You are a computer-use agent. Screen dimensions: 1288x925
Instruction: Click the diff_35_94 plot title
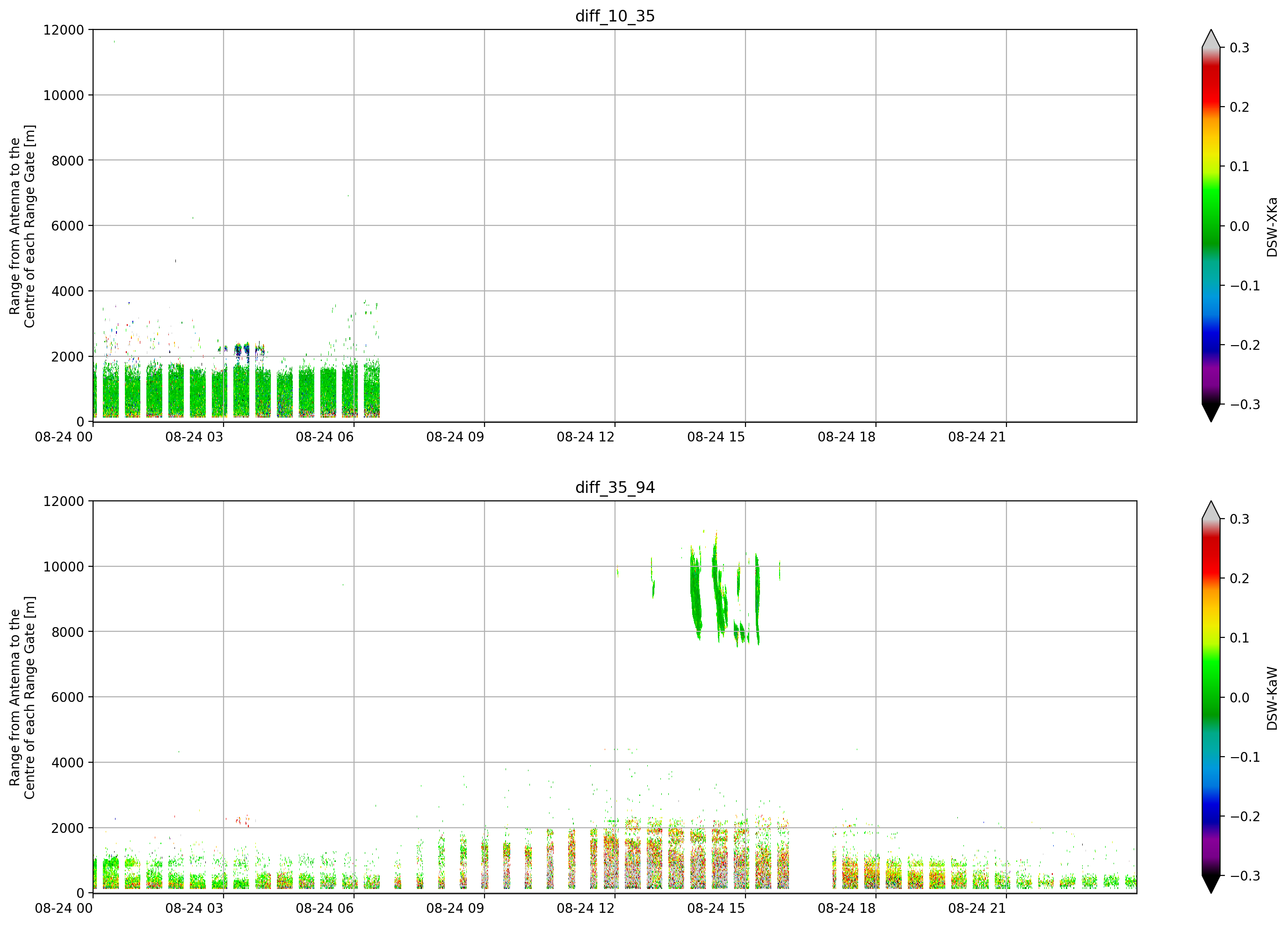click(x=615, y=487)
